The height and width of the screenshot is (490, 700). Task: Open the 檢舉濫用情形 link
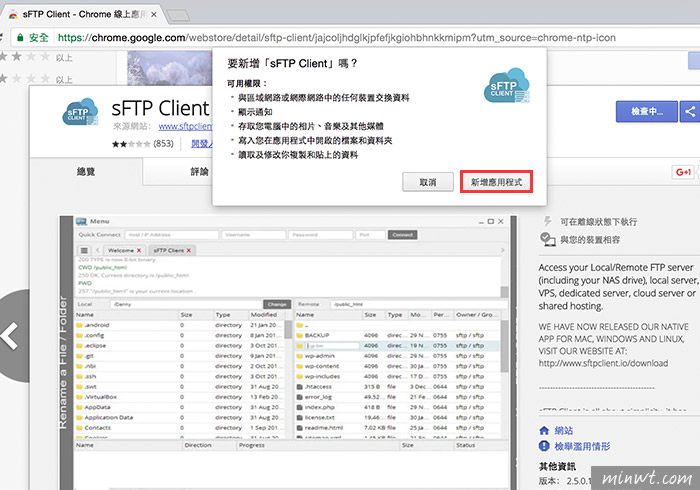tap(582, 446)
